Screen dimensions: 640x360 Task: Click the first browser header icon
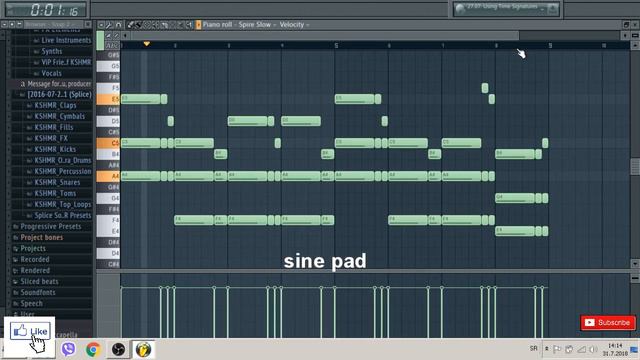pyautogui.click(x=4, y=24)
